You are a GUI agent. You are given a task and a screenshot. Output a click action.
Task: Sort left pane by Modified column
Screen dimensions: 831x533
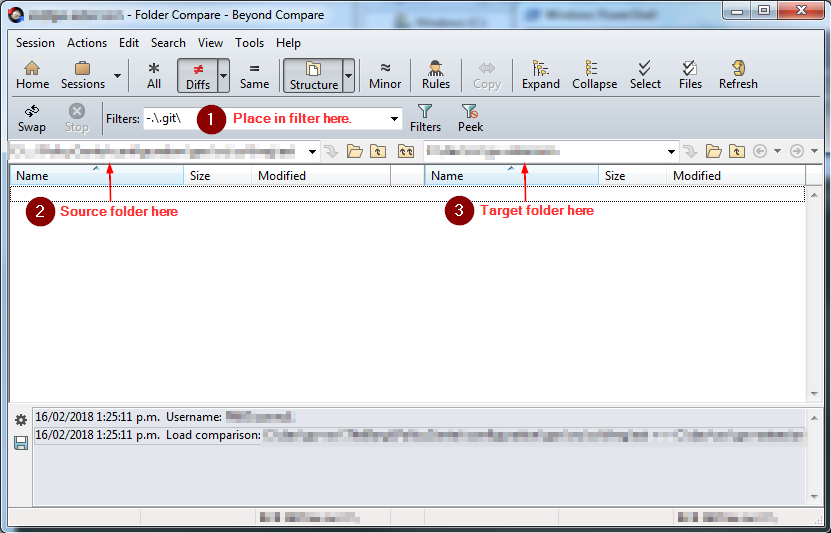pos(321,175)
